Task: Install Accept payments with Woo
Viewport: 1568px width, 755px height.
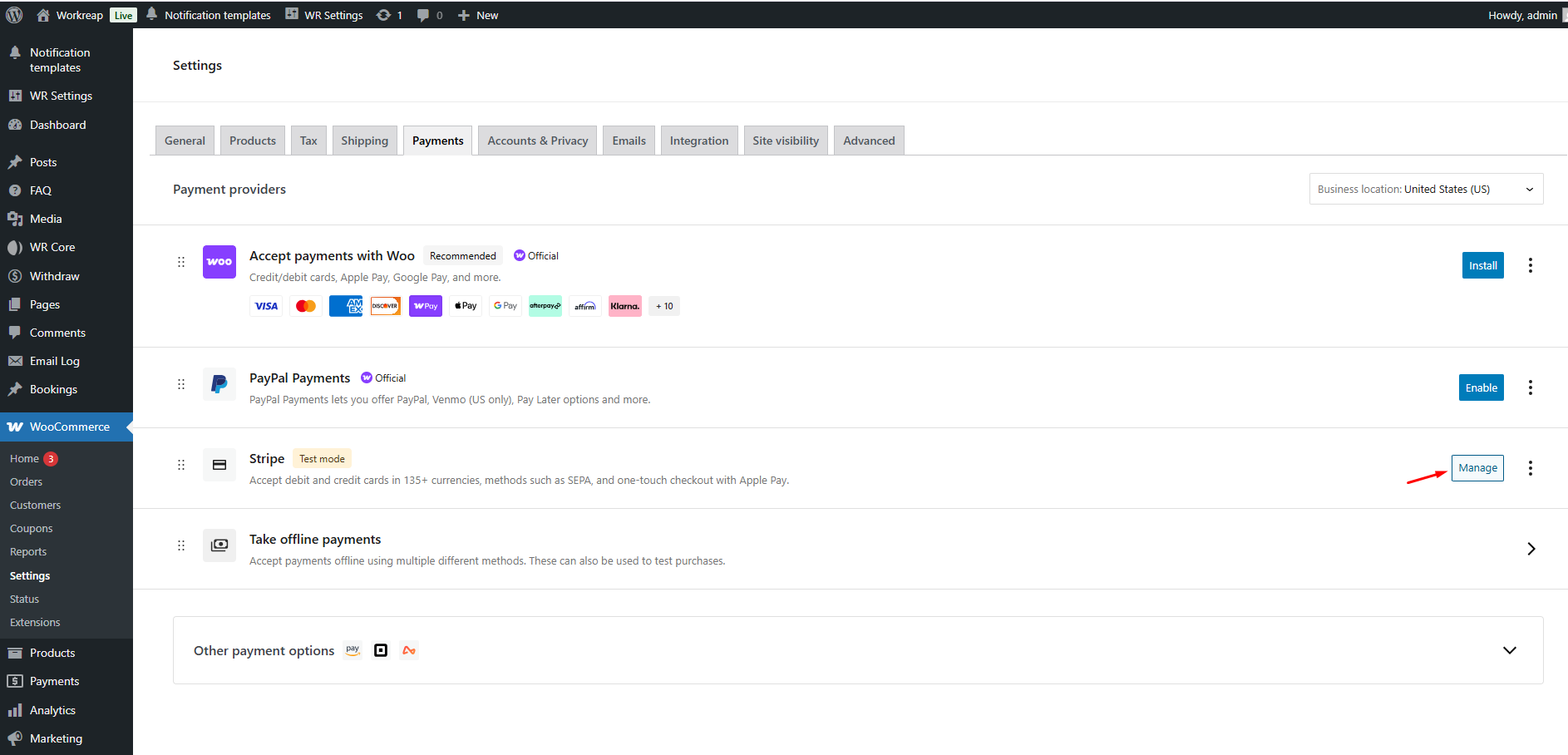Action: 1482,265
